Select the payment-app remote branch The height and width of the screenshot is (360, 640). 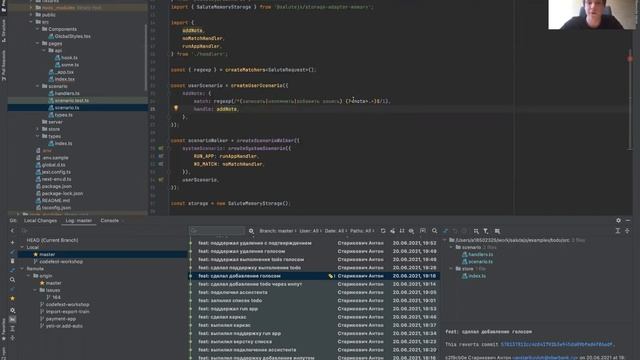point(61,319)
